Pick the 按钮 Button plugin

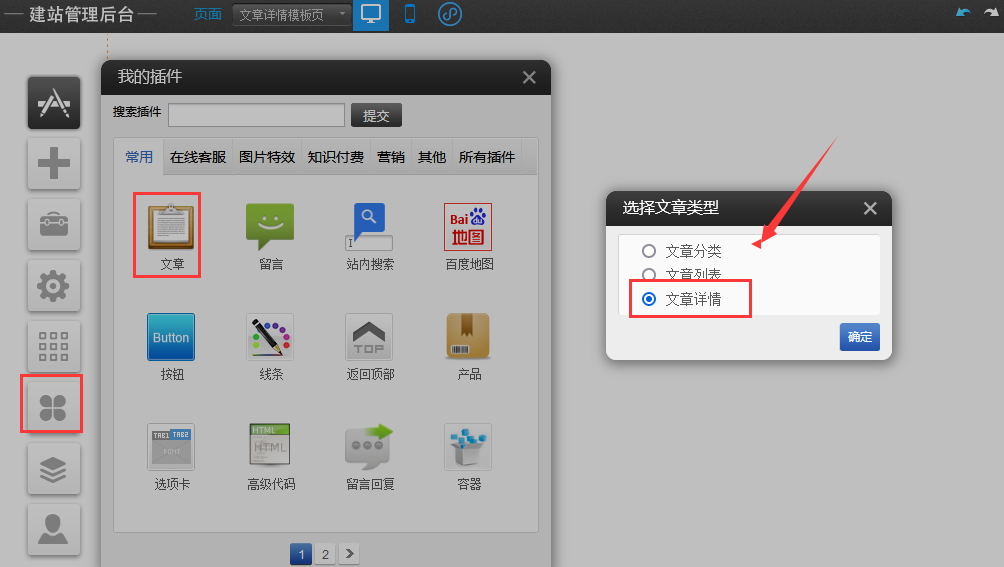(171, 337)
